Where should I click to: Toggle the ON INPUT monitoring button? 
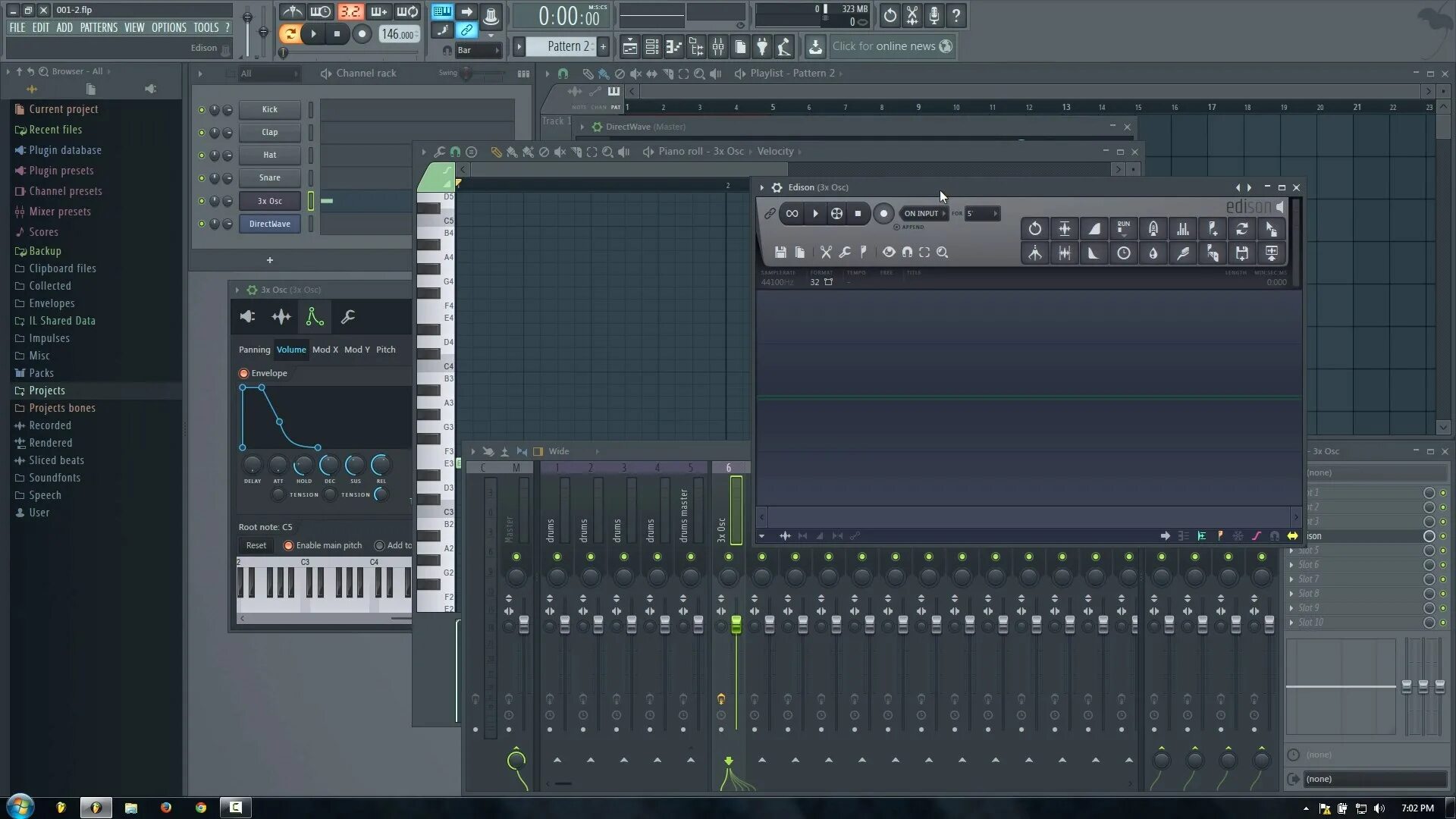pos(920,212)
